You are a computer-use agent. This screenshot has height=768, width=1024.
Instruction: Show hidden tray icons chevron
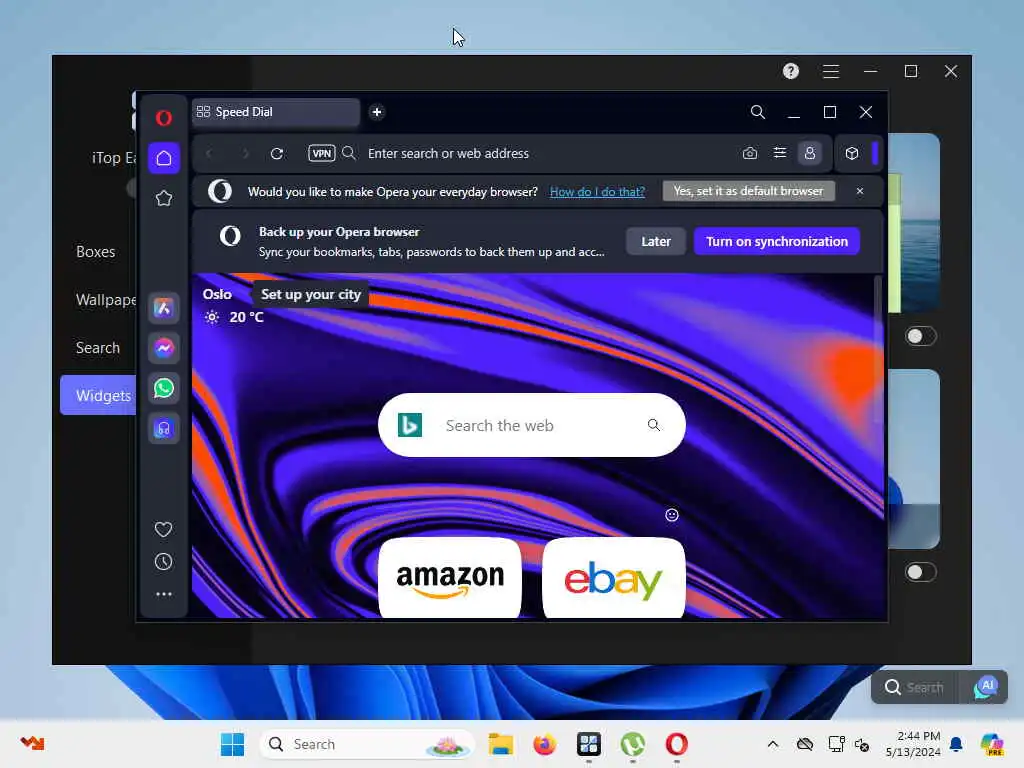(773, 744)
